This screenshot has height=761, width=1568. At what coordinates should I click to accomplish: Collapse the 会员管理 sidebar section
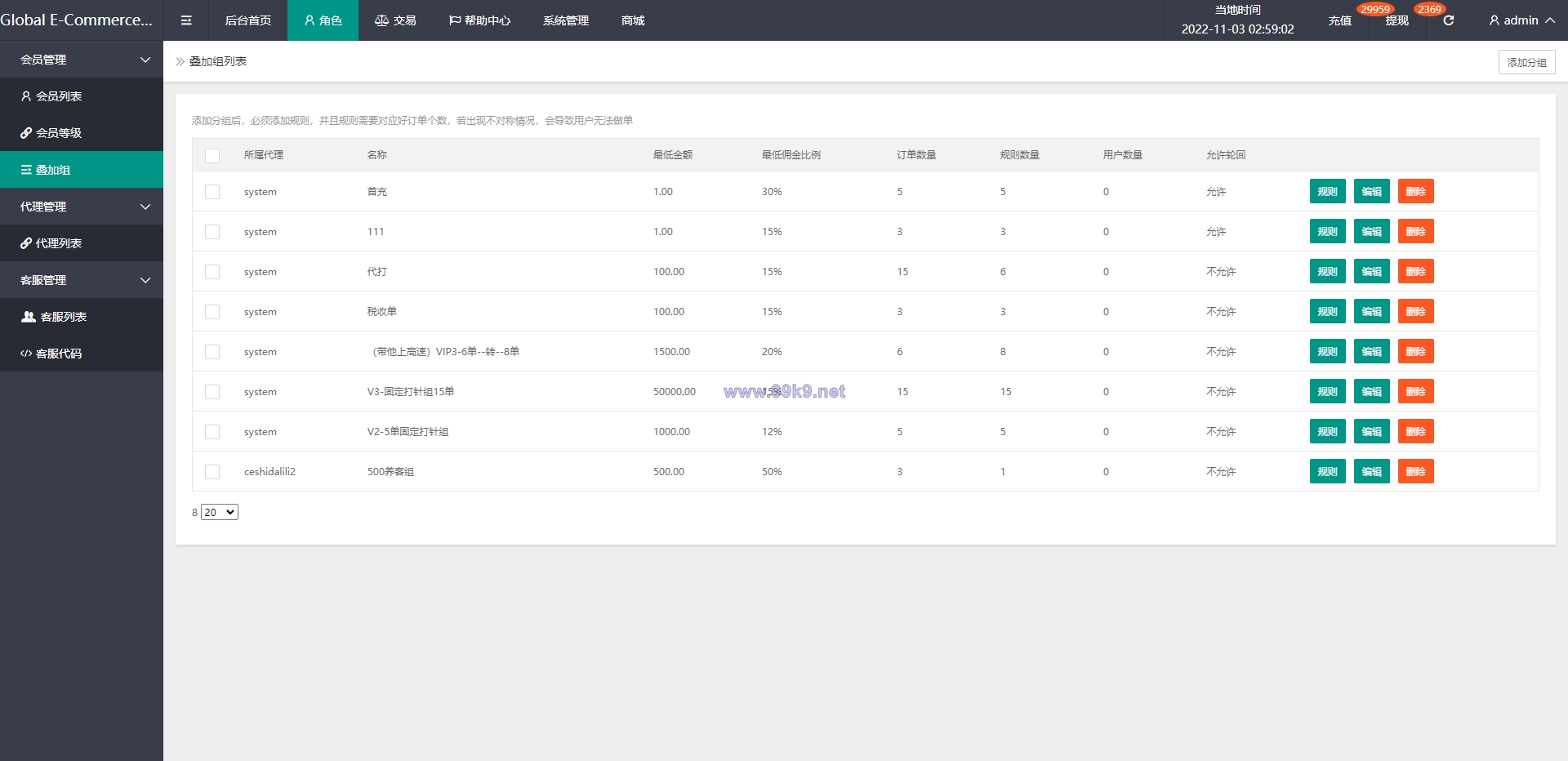click(82, 60)
